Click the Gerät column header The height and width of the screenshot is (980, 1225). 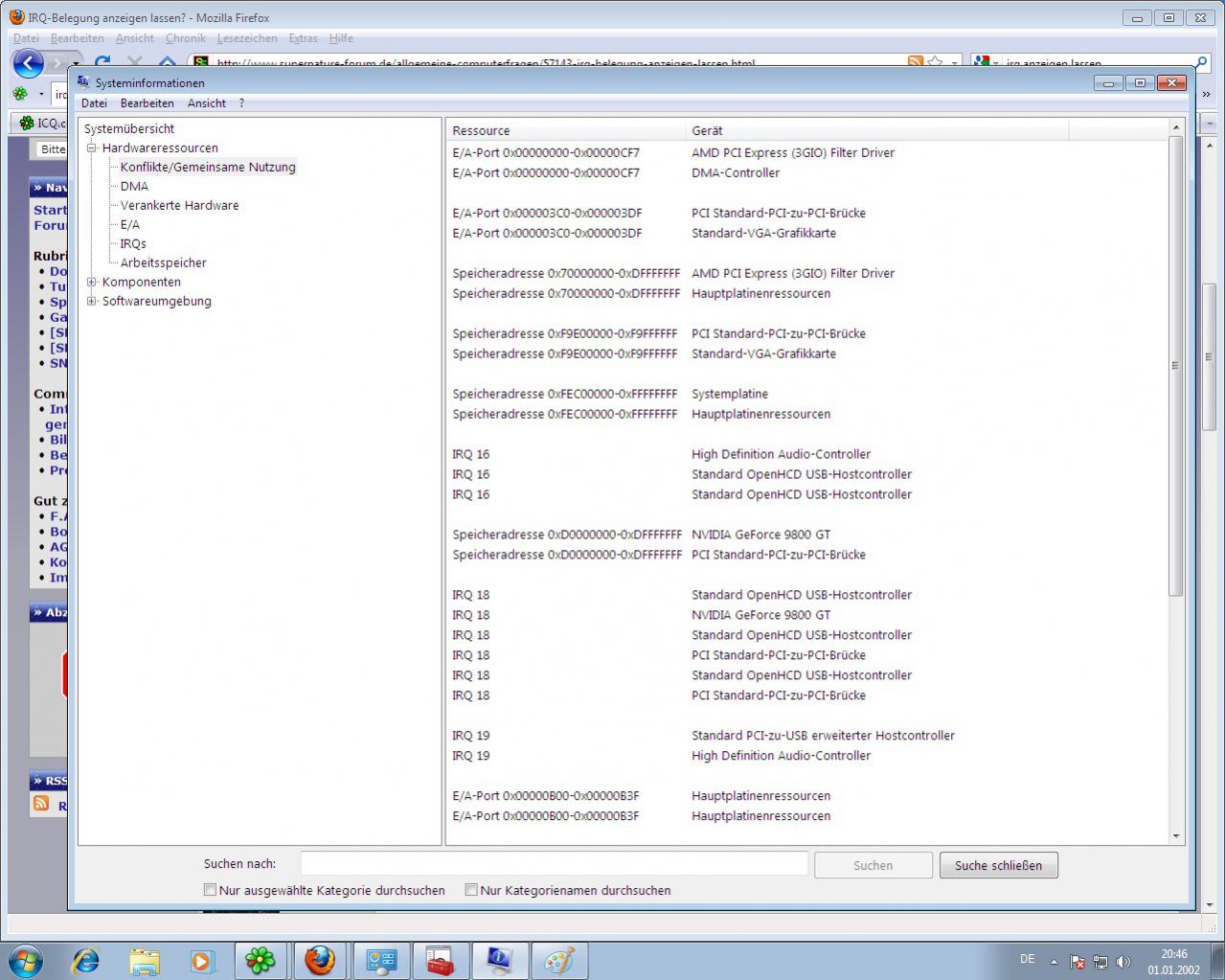(877, 130)
